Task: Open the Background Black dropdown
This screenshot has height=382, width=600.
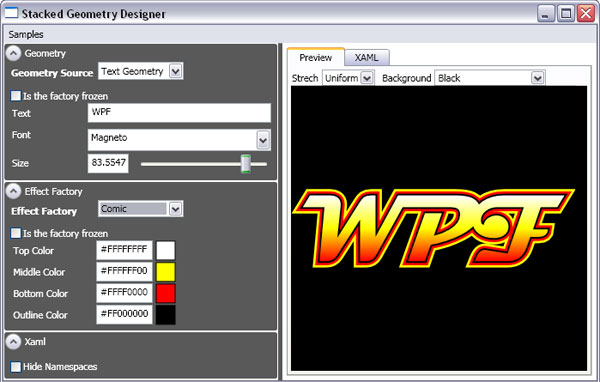Action: [490, 78]
